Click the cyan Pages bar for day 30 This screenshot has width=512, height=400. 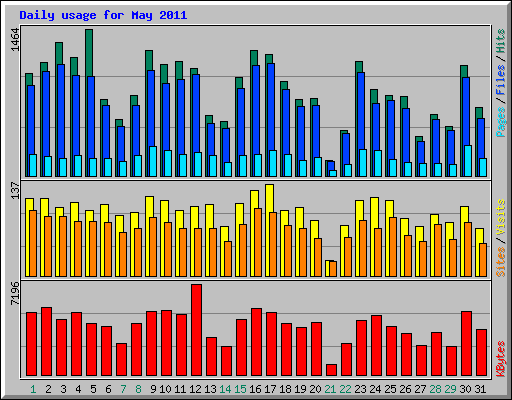tap(468, 161)
